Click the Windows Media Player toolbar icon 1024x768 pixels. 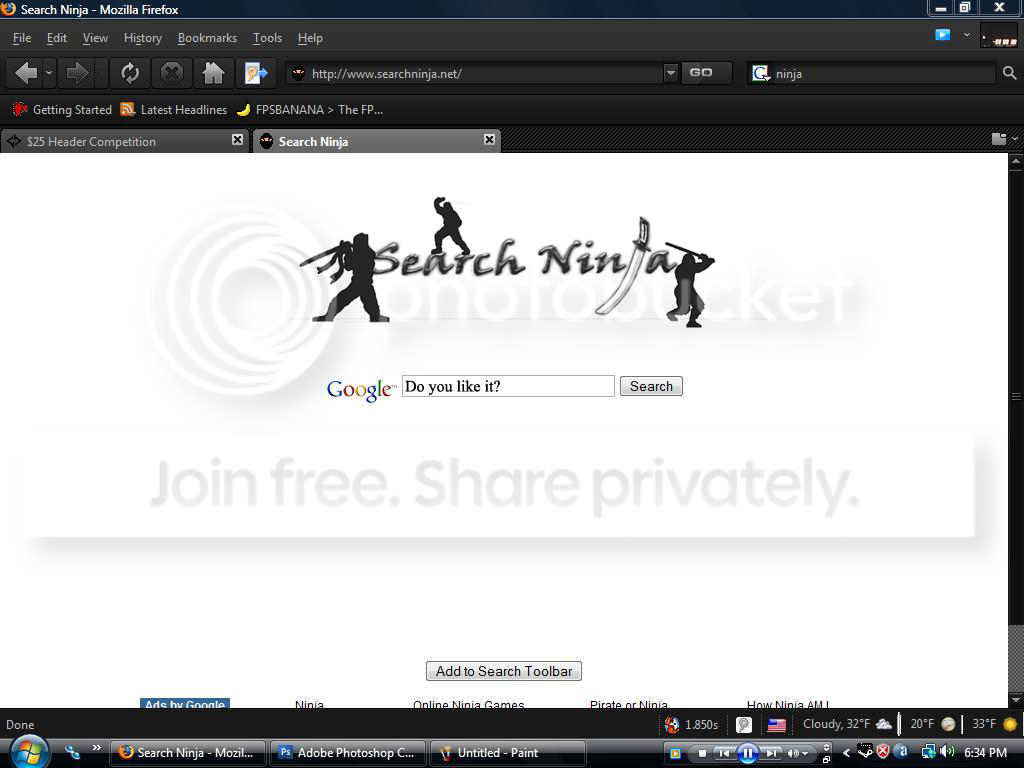(675, 754)
